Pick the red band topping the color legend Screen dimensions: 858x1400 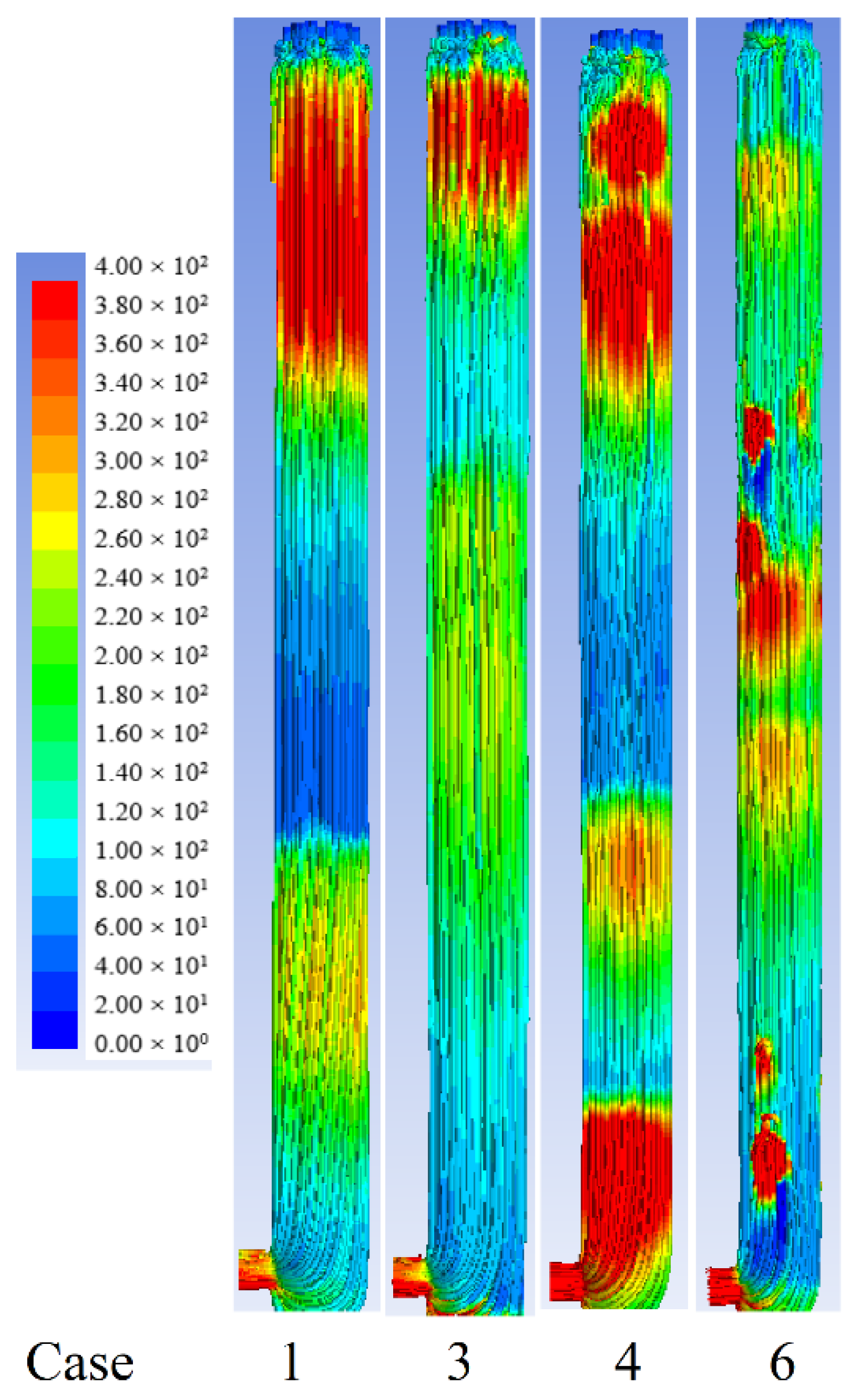pos(54,300)
